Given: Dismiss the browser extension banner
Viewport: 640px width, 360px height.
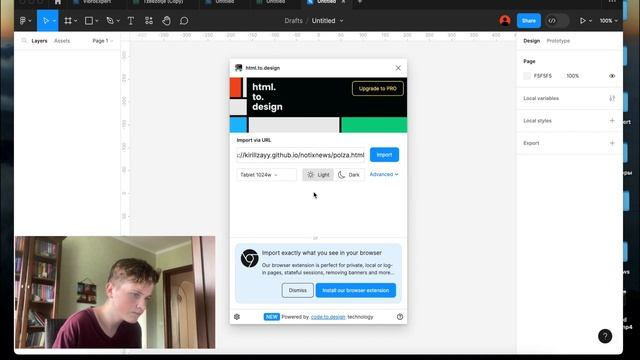Looking at the screenshot, I should pyautogui.click(x=298, y=290).
